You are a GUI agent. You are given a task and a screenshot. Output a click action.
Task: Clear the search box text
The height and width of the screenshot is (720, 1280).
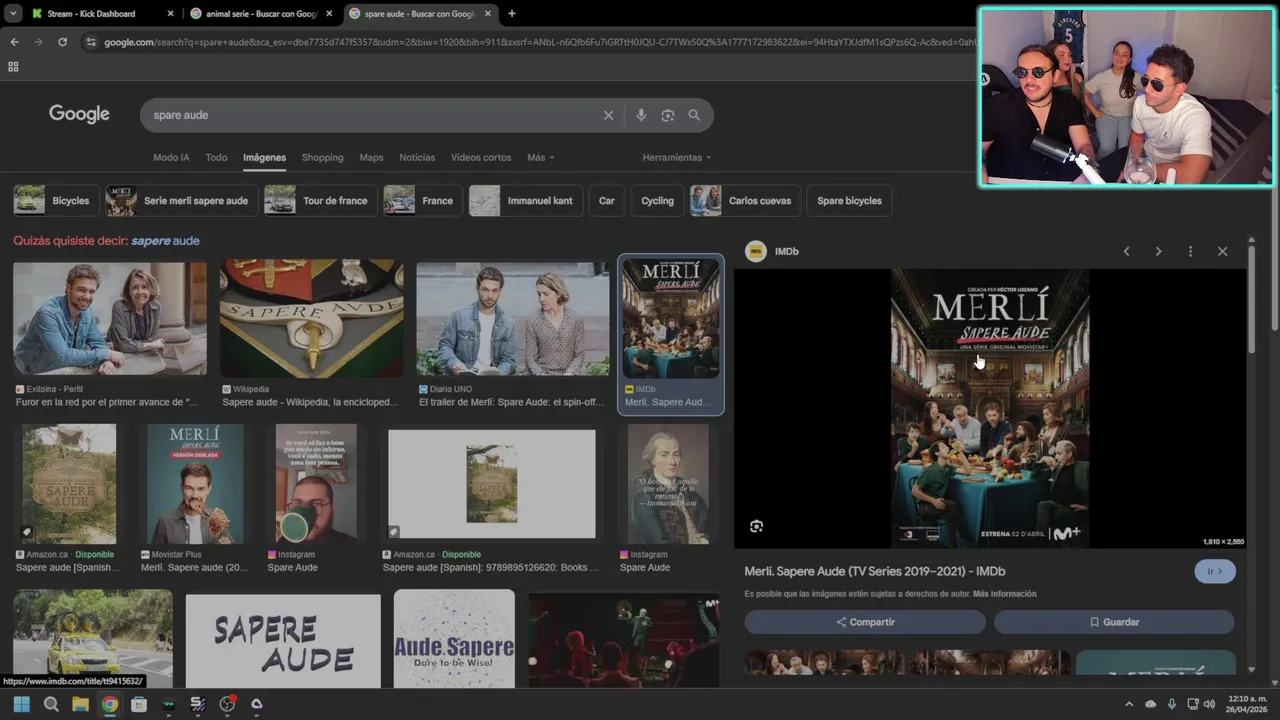pyautogui.click(x=608, y=115)
